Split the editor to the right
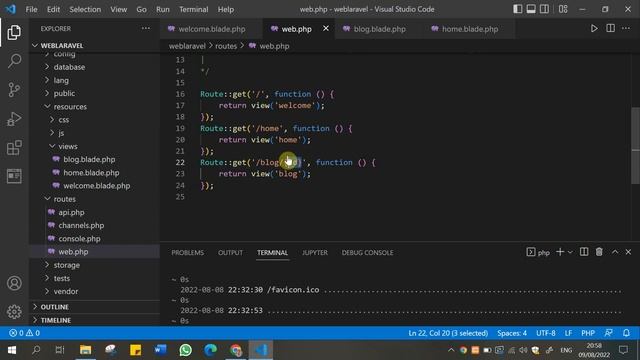Screen dimensions: 640x360 point(610,28)
